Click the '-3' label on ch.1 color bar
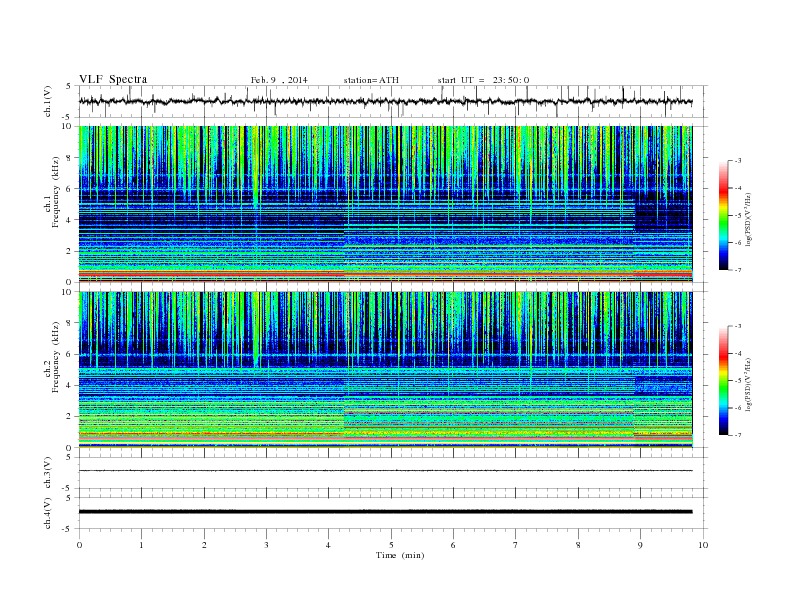792x612 pixels. pos(738,161)
